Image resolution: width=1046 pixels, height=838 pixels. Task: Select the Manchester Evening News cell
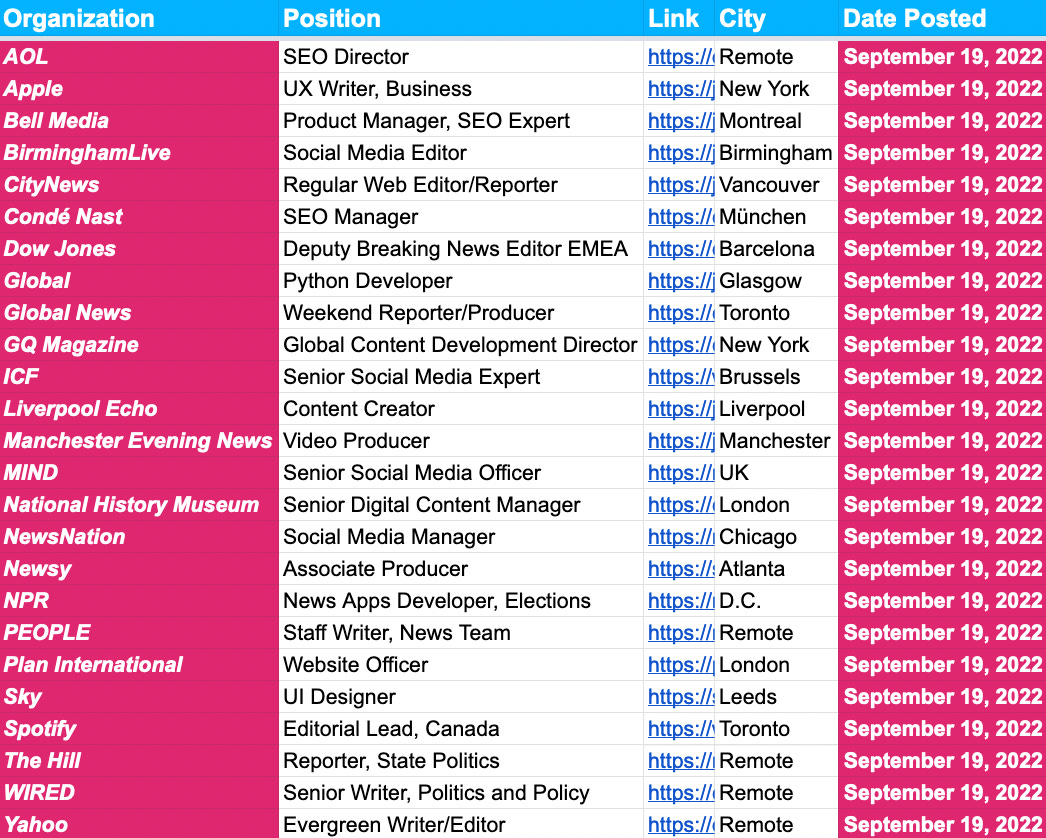click(x=139, y=441)
